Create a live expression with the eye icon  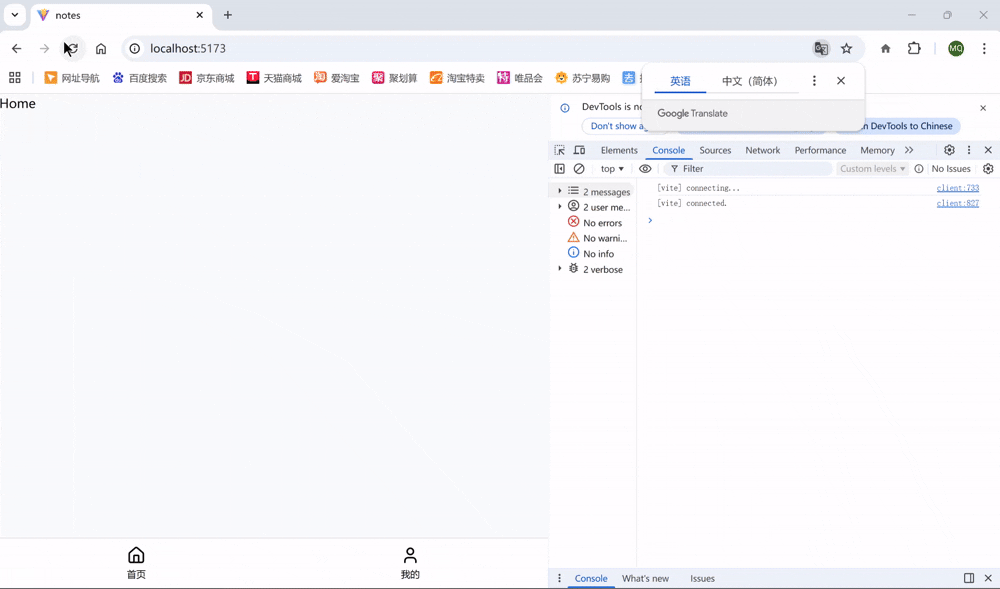[x=645, y=169]
